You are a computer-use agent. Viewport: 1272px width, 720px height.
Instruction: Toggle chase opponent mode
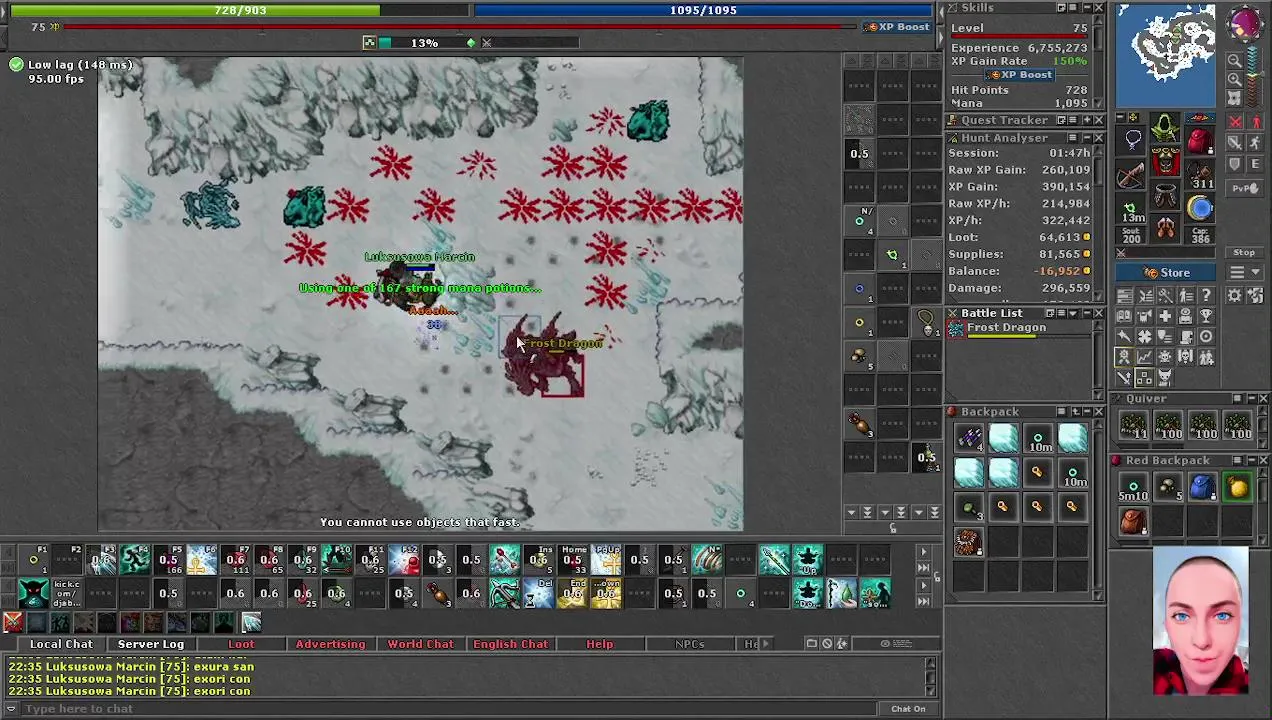click(1256, 142)
